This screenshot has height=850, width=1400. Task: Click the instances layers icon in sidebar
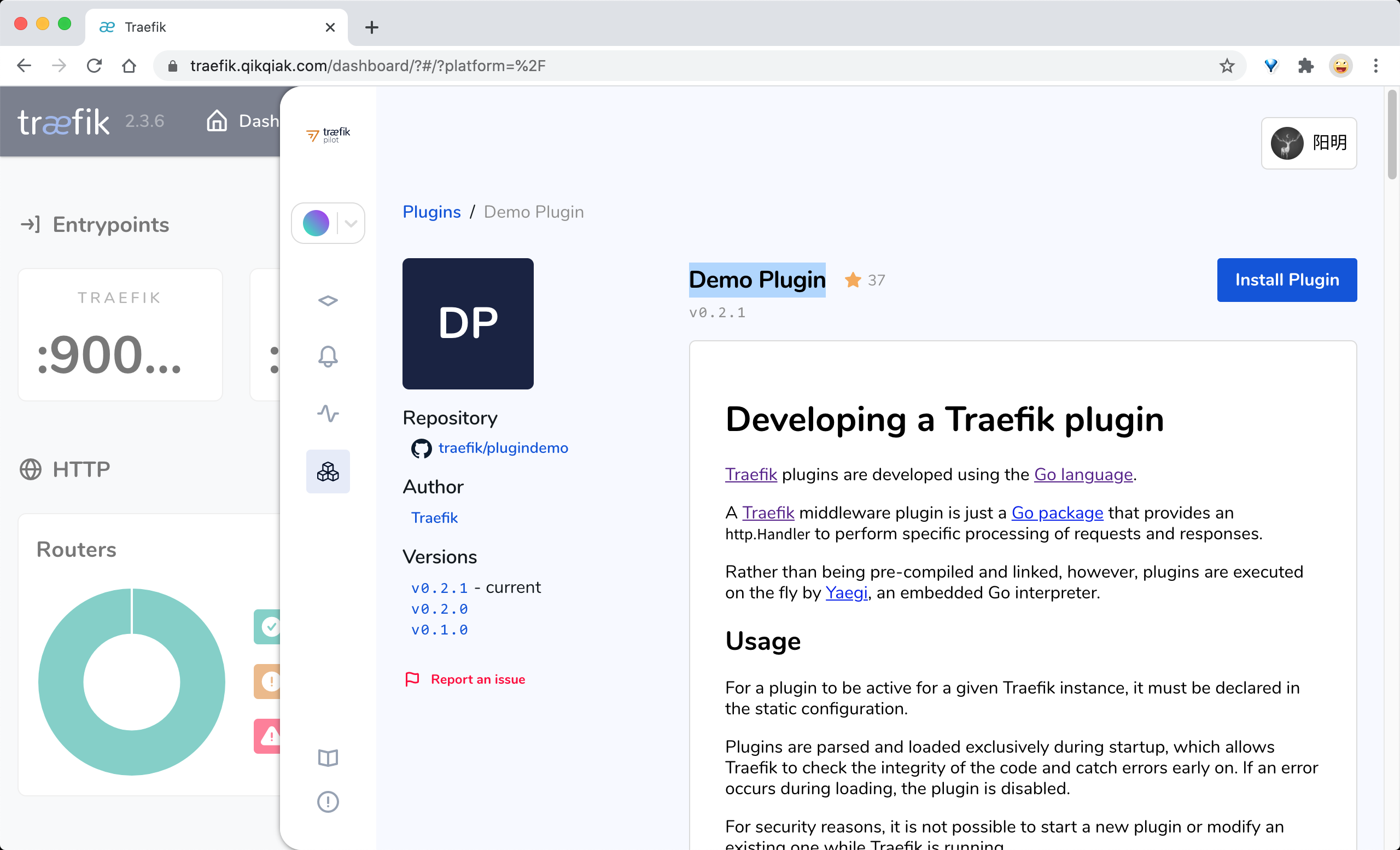tap(328, 301)
